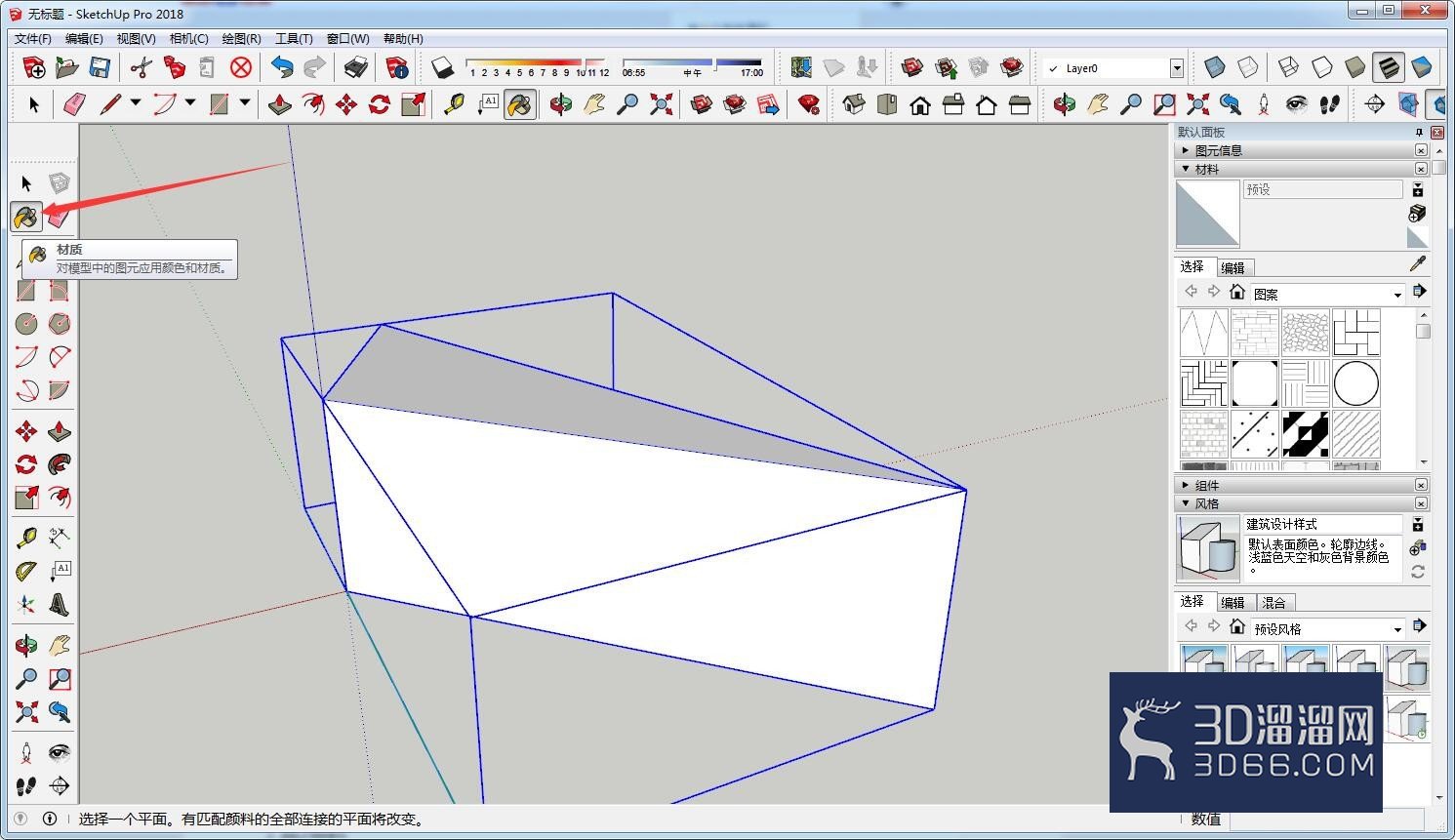Open the Layer0 layer dropdown
The image size is (1455, 840).
1177,68
